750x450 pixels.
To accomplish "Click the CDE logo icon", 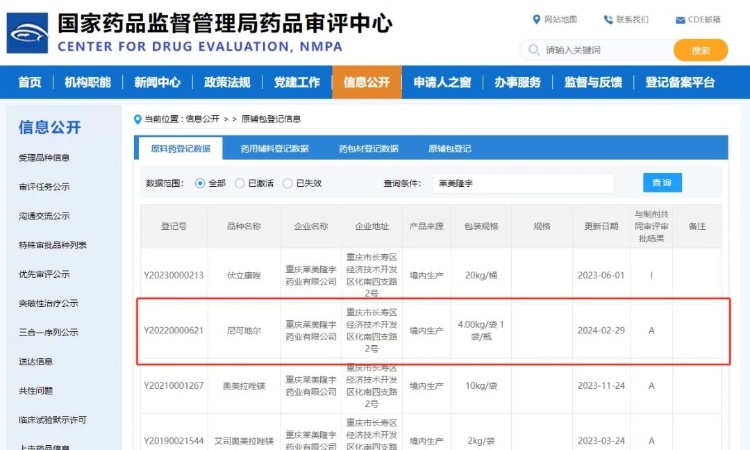I will click(x=27, y=32).
